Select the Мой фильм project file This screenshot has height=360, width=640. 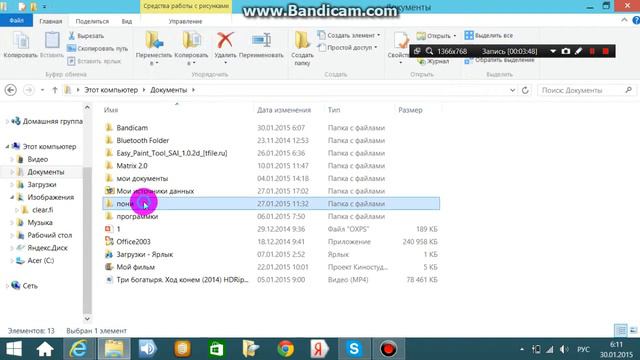coord(271,267)
